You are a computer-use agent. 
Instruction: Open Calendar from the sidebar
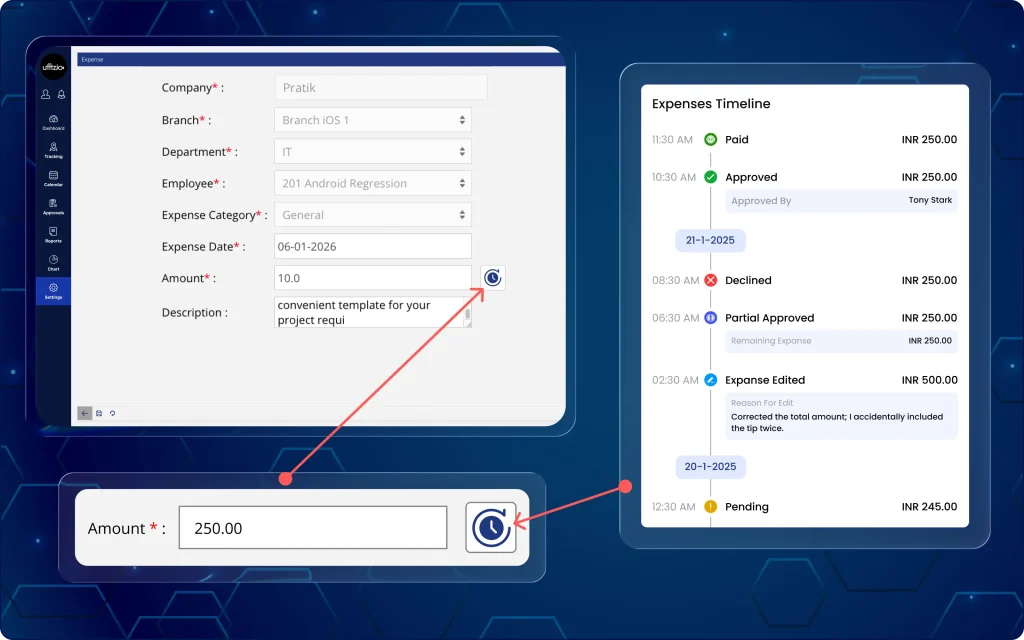point(54,178)
